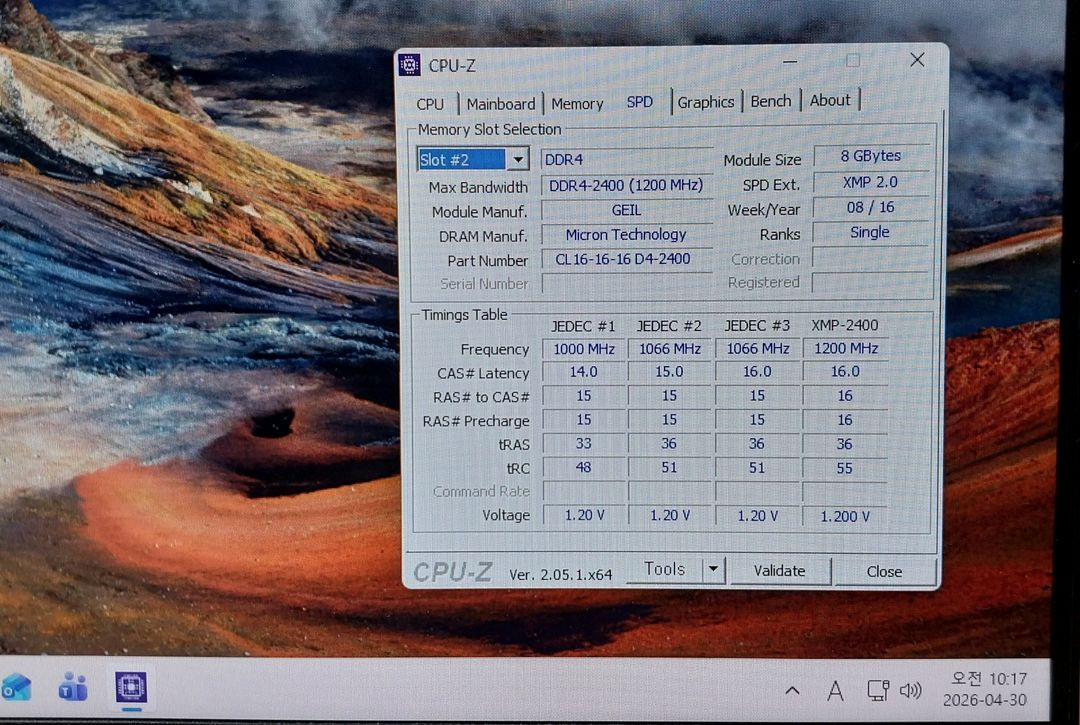Click the XMP-2400 column header
Viewport: 1080px width, 725px height.
[x=844, y=325]
